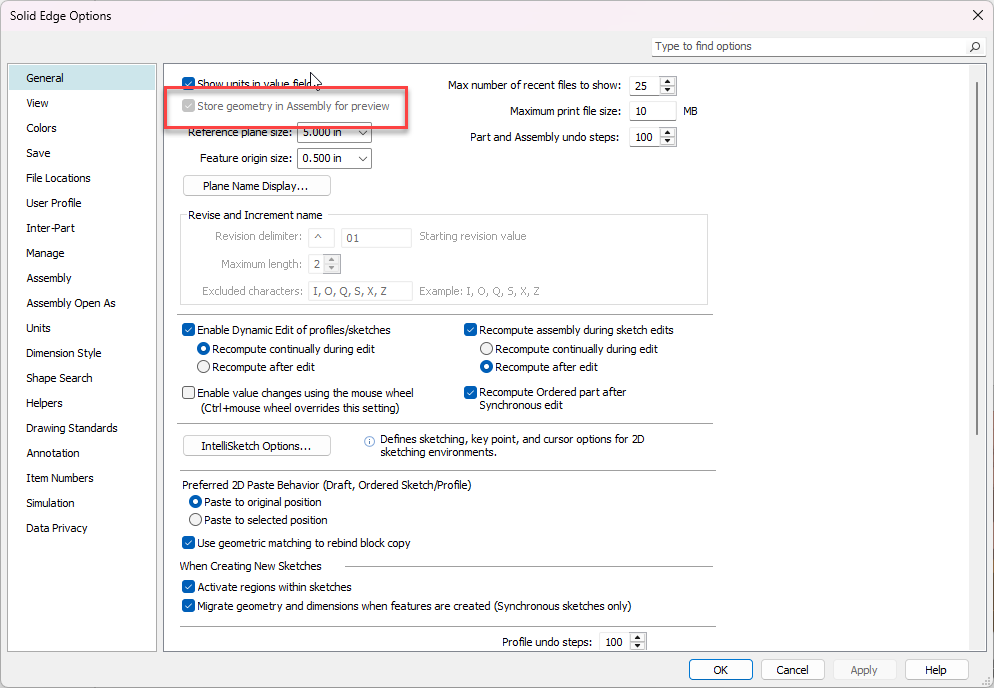Click the Help button
Image resolution: width=994 pixels, height=688 pixels.
936,670
